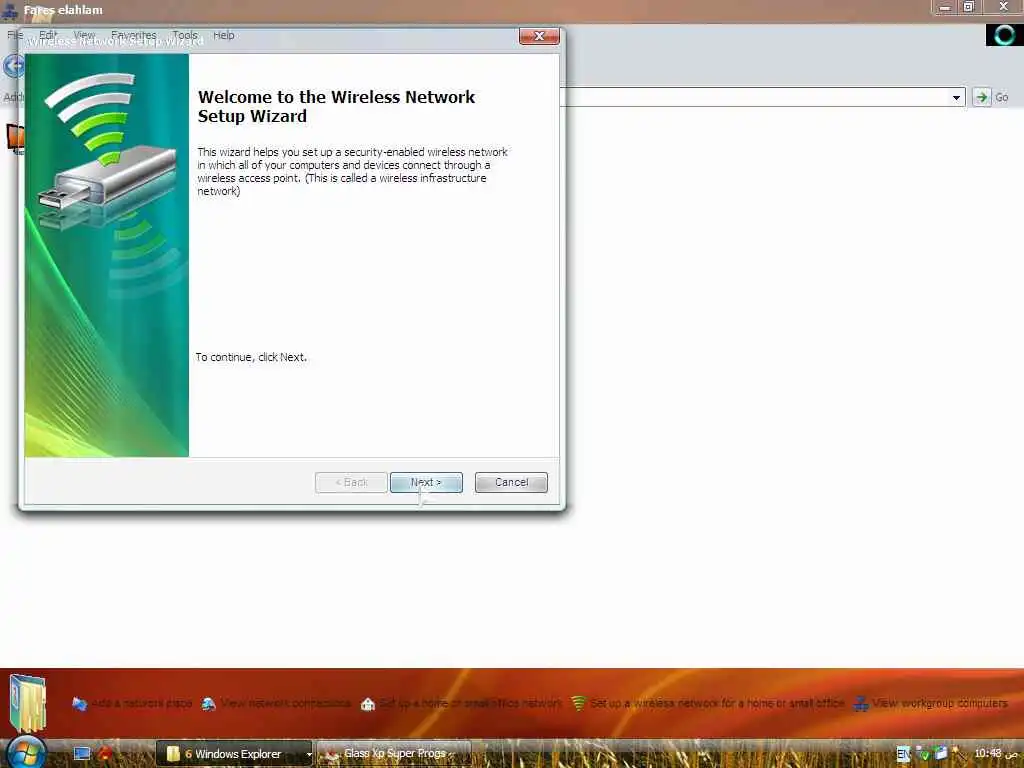
Task: Click the red quick launch icon
Action: click(104, 754)
